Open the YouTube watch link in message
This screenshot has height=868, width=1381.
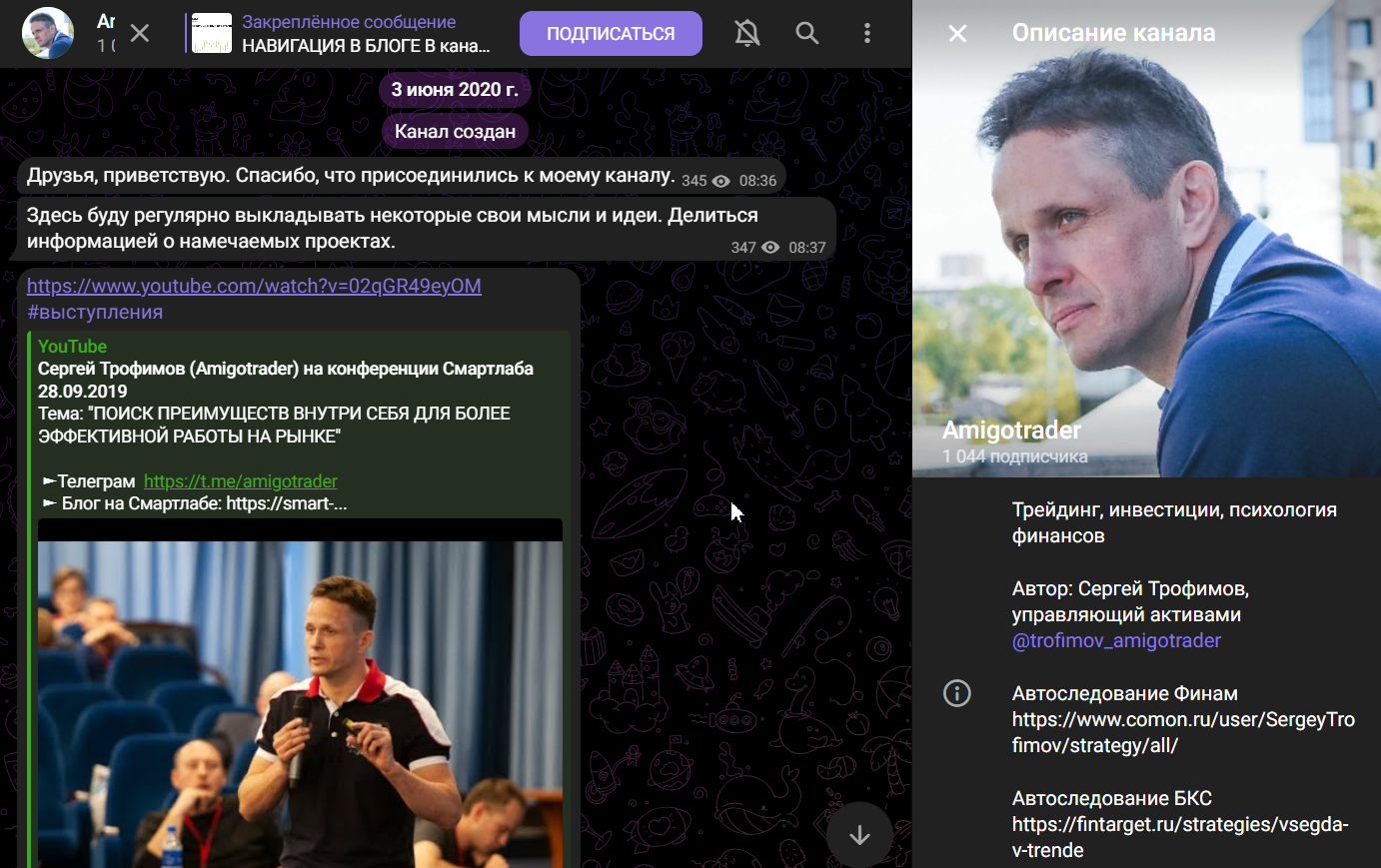254,286
